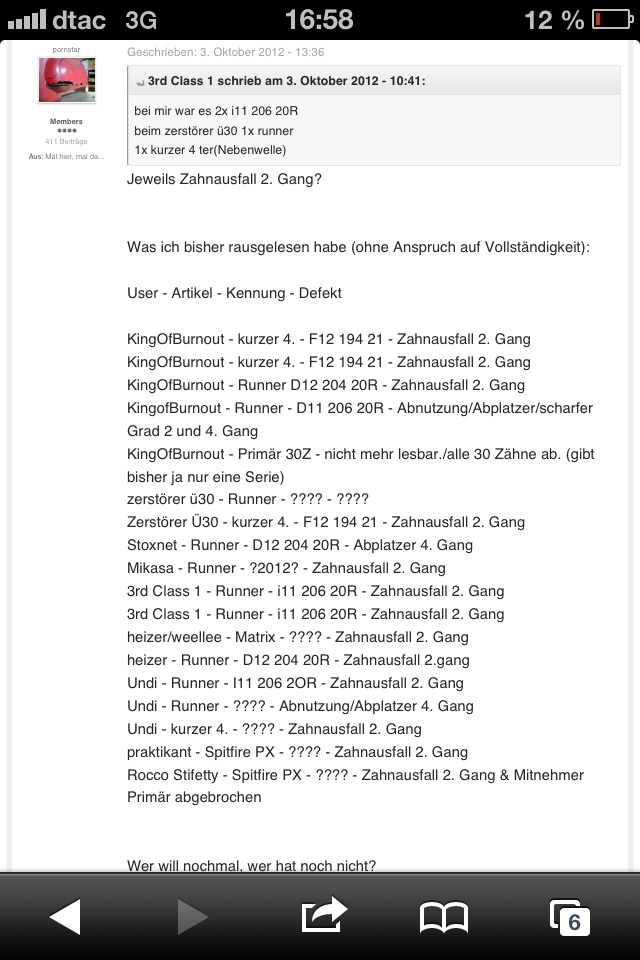Screen dimensions: 640x960
Task: Tap the Members group label under avatar
Action: coord(66,121)
